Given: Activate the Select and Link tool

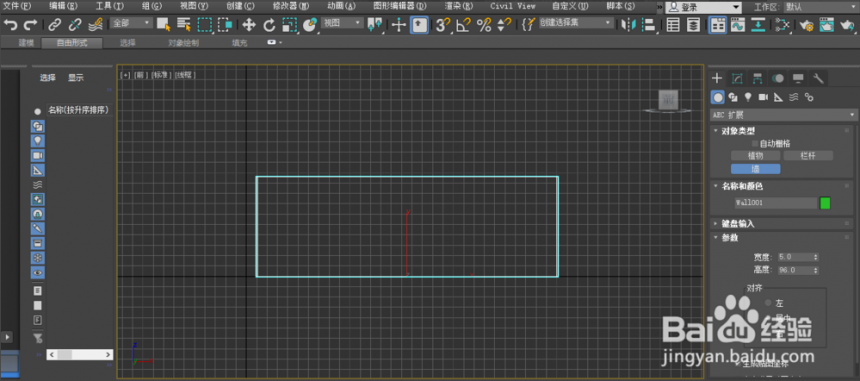Looking at the screenshot, I should (54, 25).
